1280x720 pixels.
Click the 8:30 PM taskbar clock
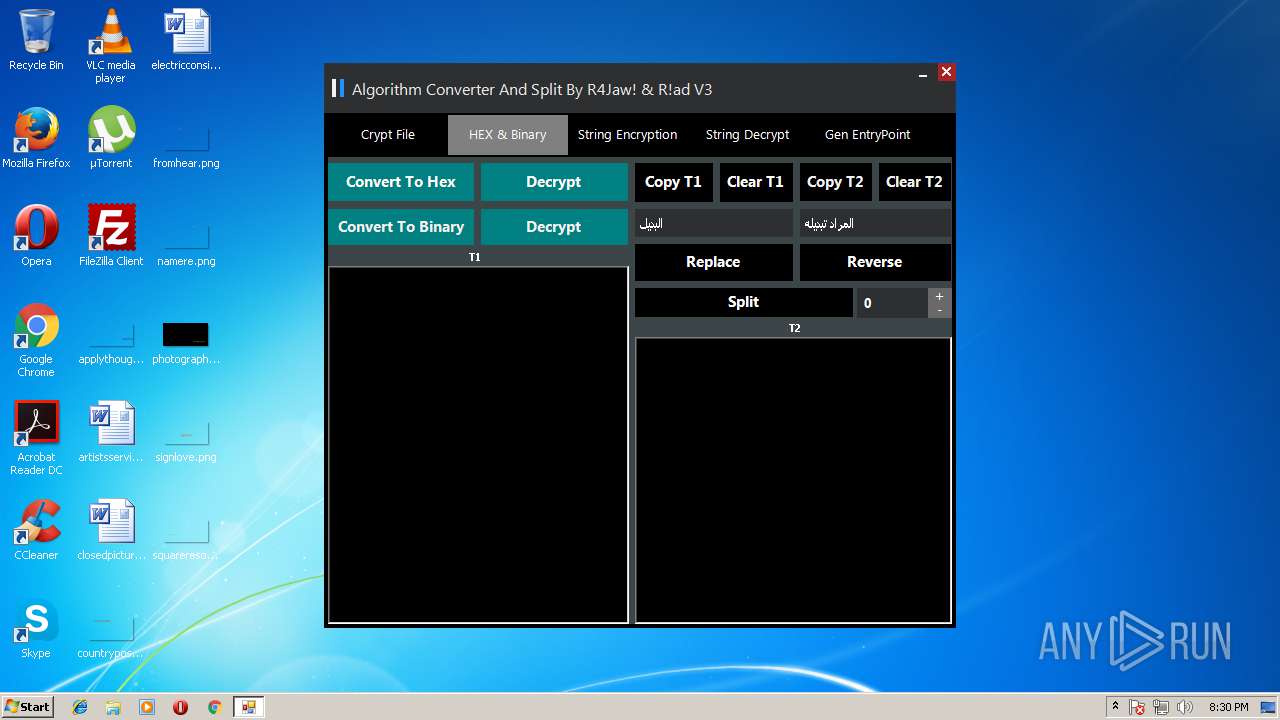pos(1228,707)
